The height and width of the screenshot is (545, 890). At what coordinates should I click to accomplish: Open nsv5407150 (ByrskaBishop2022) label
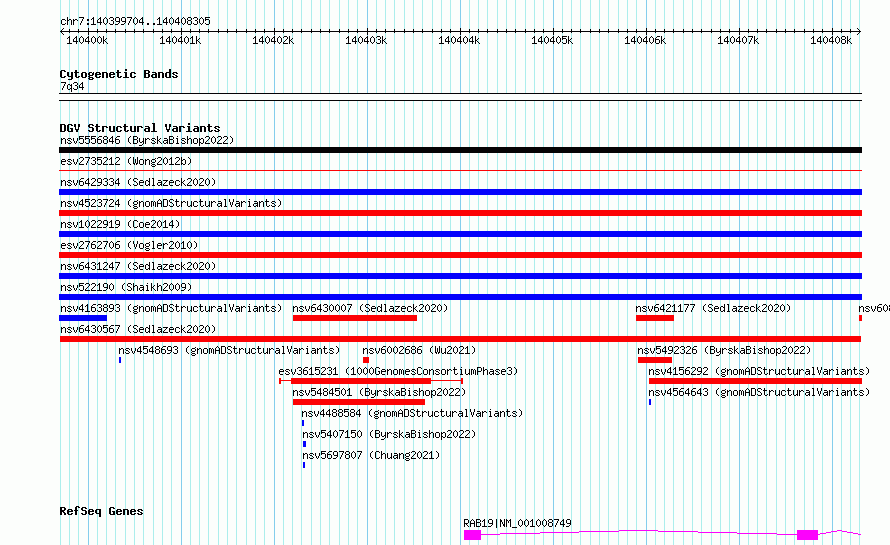click(389, 434)
